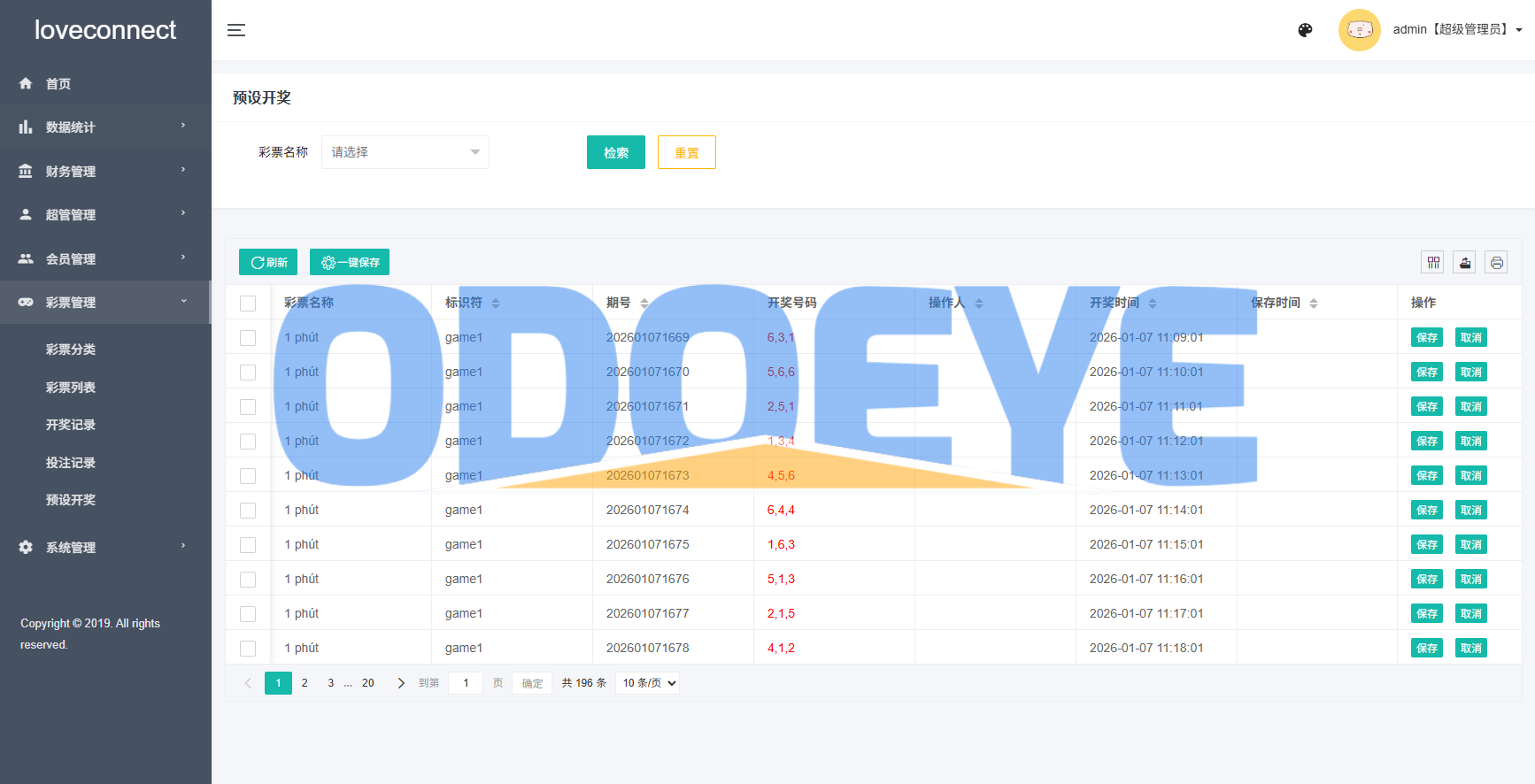Click the admin avatar image
1535x784 pixels.
click(x=1359, y=30)
